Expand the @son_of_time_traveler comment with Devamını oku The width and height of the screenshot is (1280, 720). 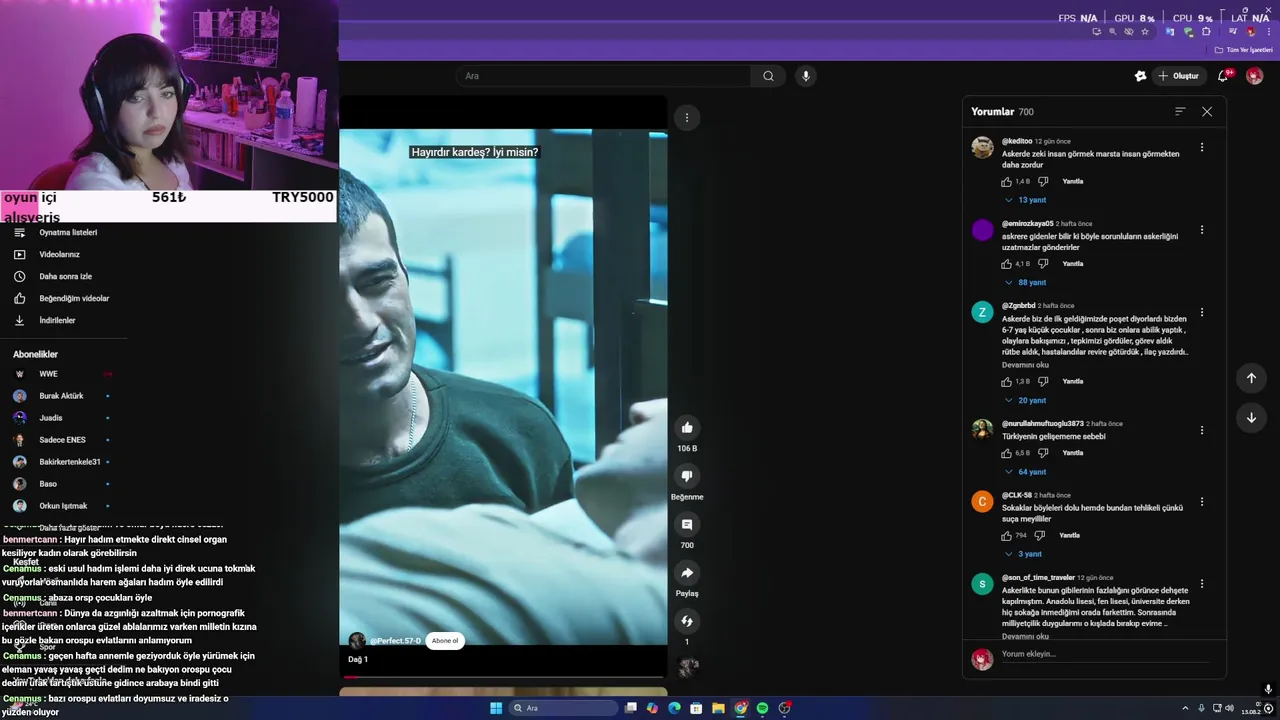coord(1025,636)
